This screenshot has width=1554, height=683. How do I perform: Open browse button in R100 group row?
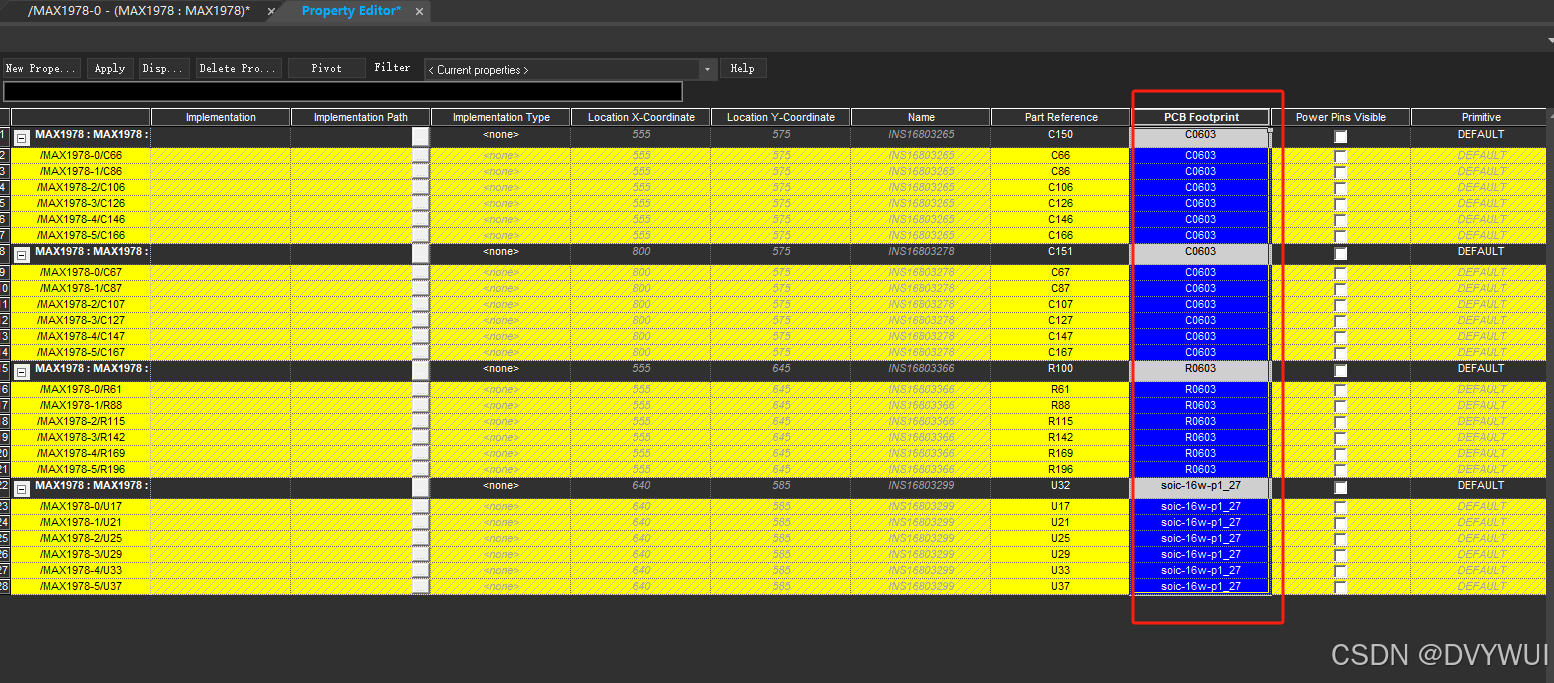coord(420,370)
